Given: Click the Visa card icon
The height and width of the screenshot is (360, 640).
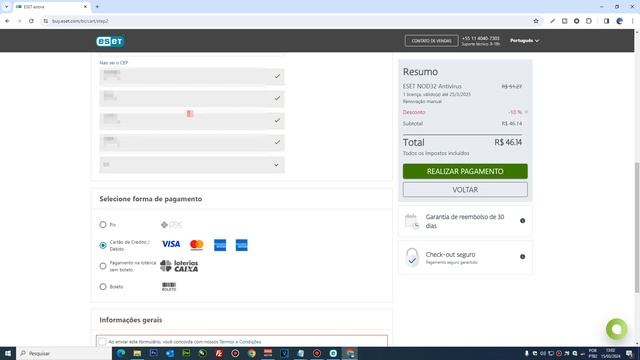Looking at the screenshot, I should coord(171,244).
